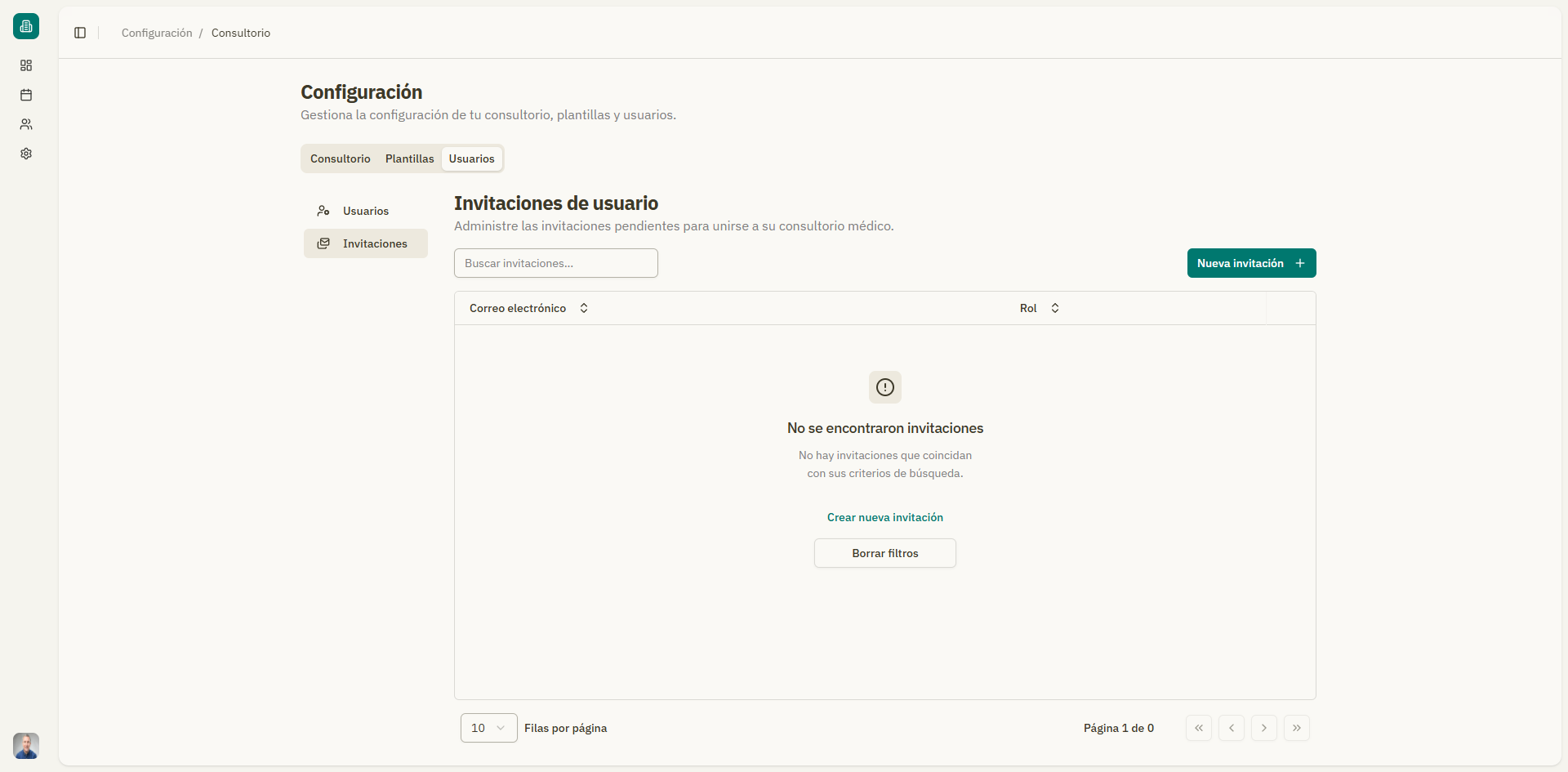Viewport: 1568px width, 772px height.
Task: Select the calendar icon in the sidebar
Action: point(26,95)
